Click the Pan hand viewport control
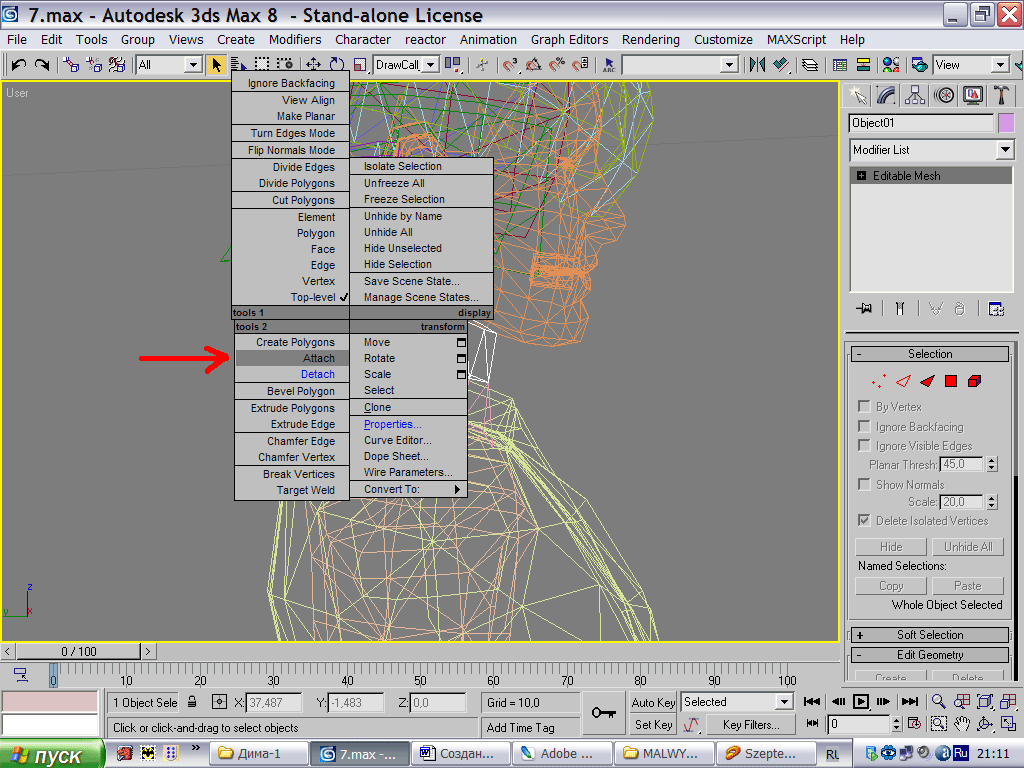 point(962,724)
